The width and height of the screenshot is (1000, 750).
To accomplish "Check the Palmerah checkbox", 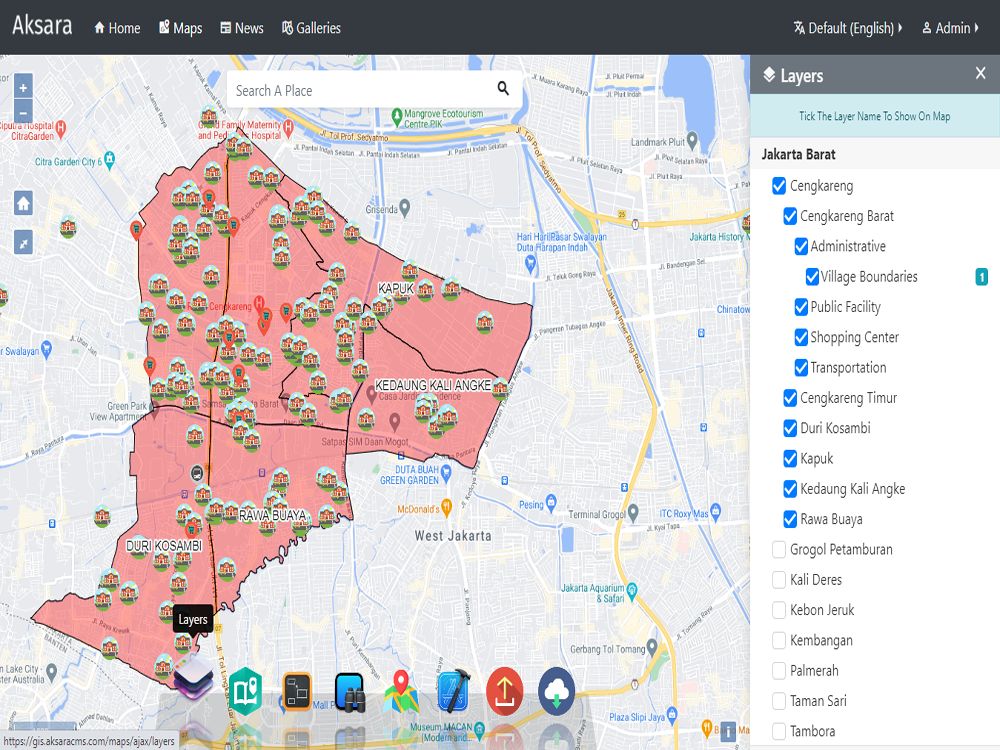I will click(779, 670).
